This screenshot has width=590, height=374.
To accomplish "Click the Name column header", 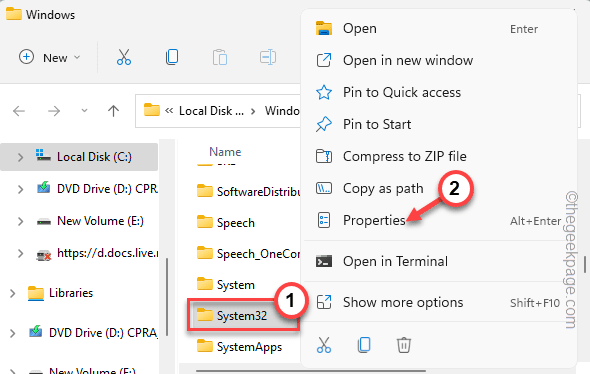I will point(225,152).
